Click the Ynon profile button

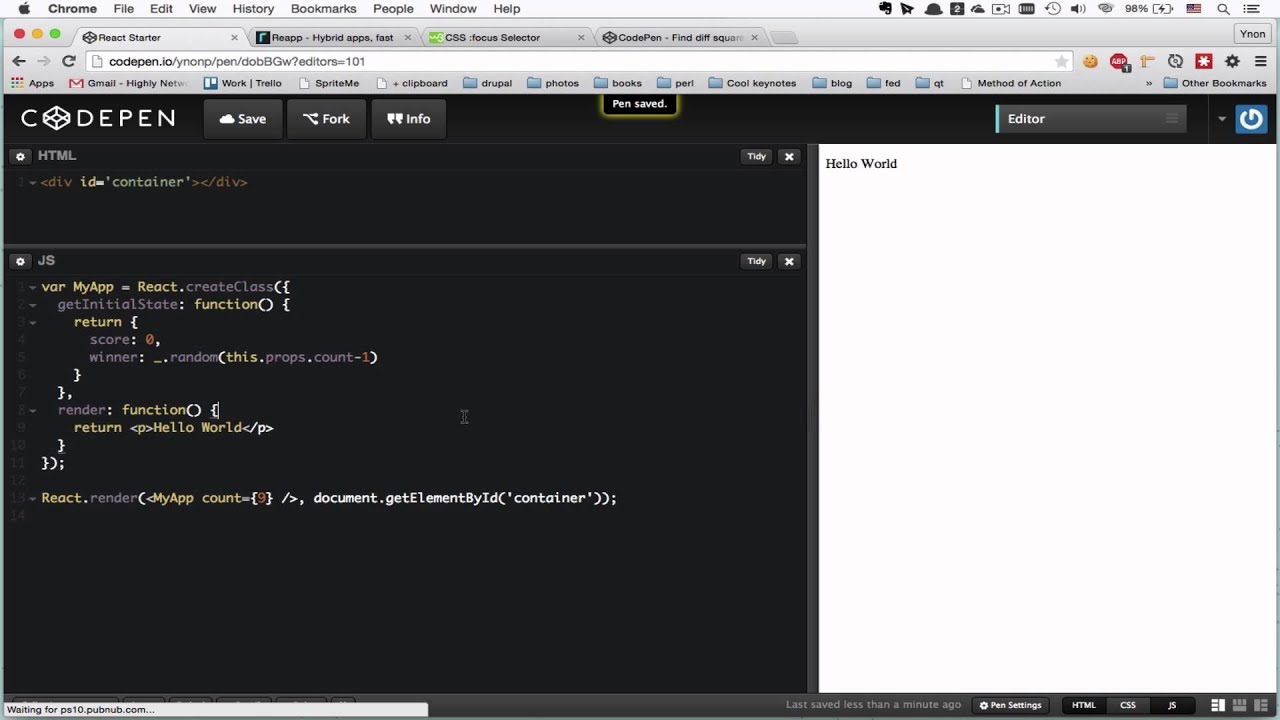point(1253,34)
